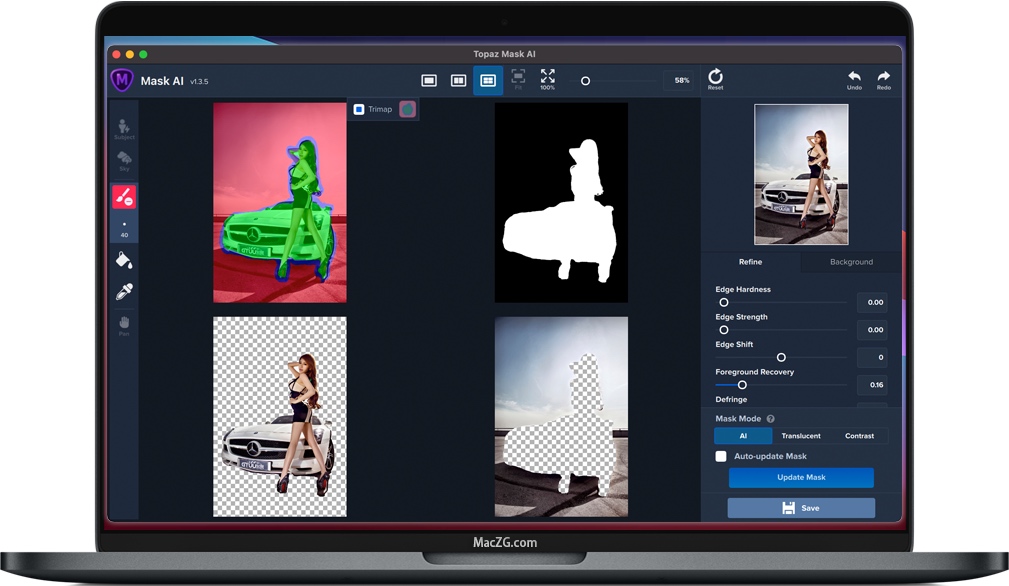Pick the Eyedropper tool

pos(124,293)
